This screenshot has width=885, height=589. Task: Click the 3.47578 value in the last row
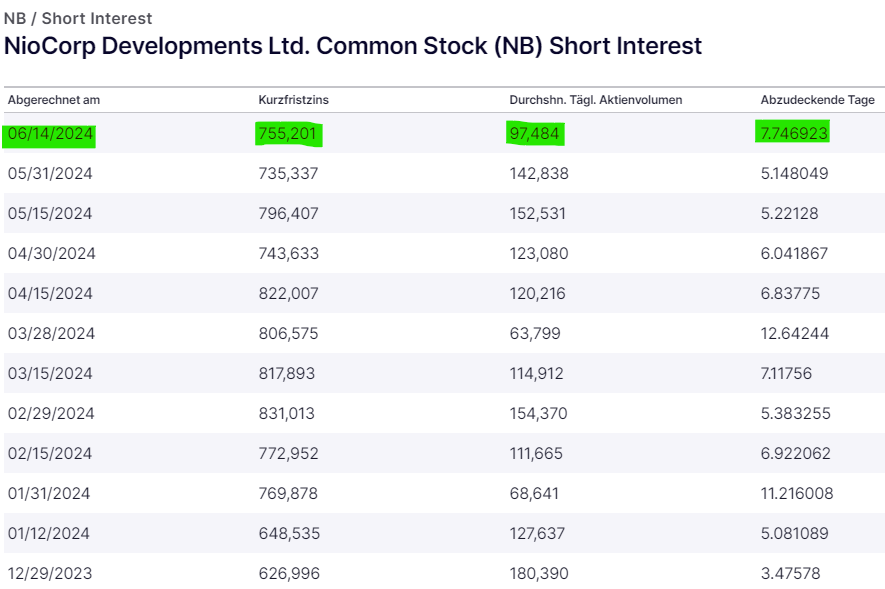coord(790,574)
